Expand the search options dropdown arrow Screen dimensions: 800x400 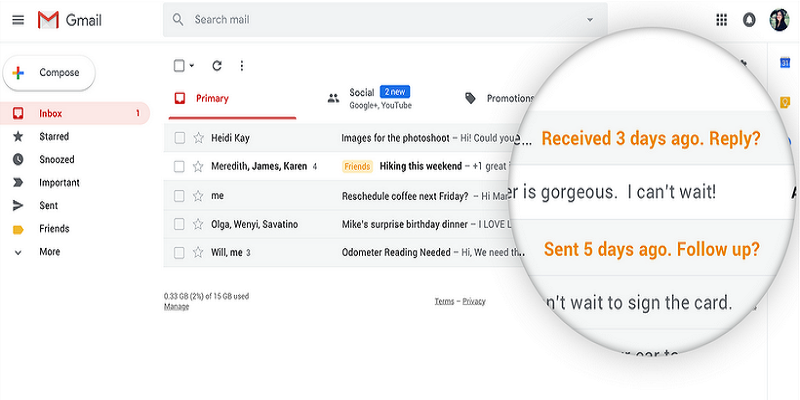[x=590, y=20]
